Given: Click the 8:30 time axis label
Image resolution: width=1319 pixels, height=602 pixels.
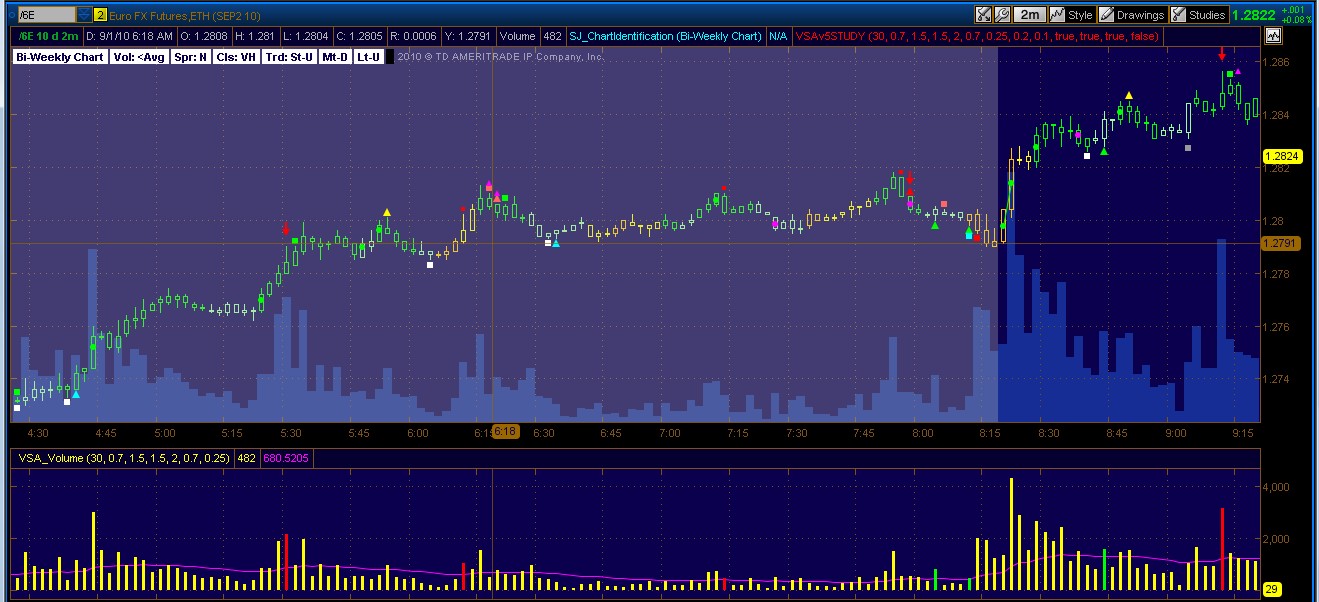Looking at the screenshot, I should pos(1048,433).
